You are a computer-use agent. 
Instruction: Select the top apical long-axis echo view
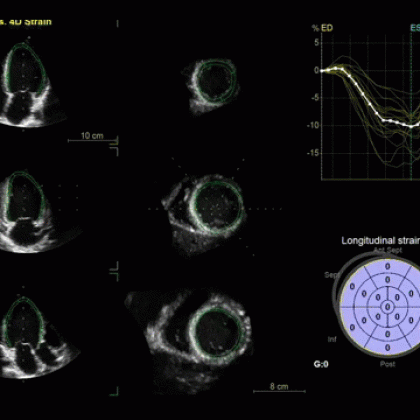(x=32, y=85)
